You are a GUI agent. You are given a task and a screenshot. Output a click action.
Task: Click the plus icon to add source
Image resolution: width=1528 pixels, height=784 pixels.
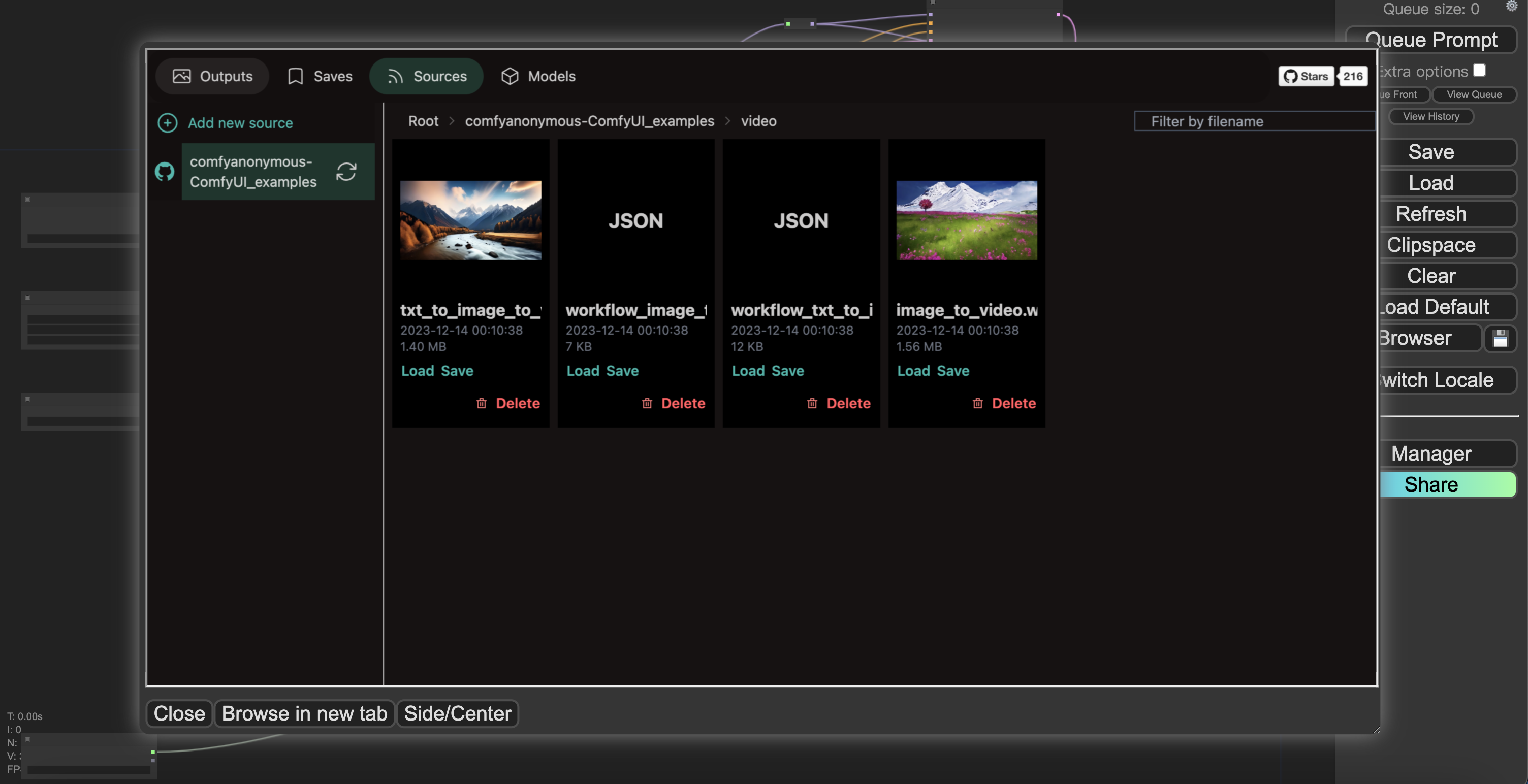(x=167, y=123)
